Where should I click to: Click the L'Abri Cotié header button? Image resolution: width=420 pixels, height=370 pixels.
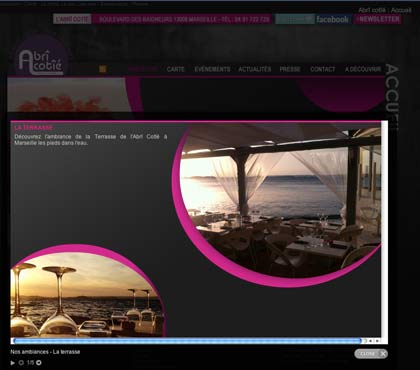[72, 19]
